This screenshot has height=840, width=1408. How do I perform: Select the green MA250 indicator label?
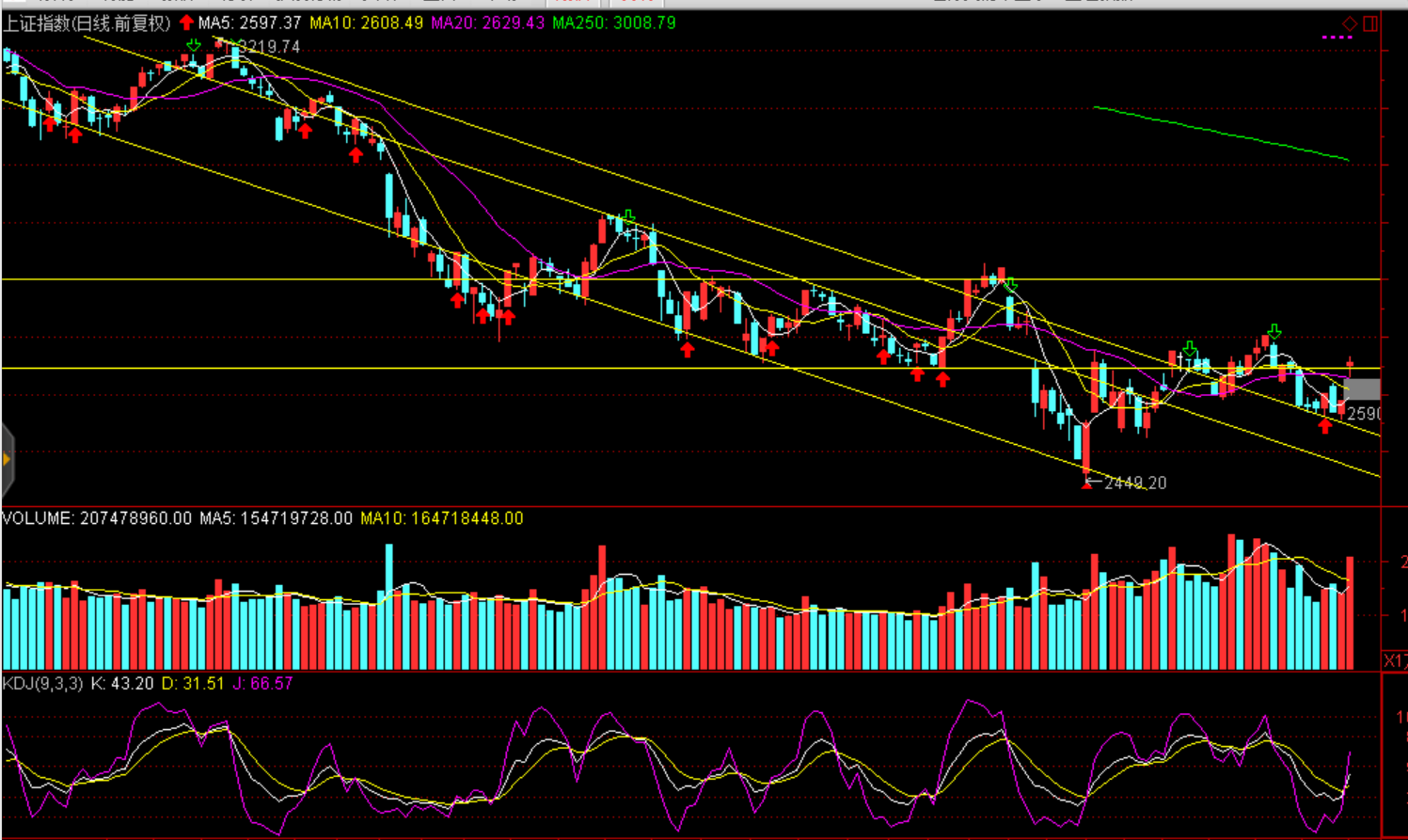coord(613,23)
